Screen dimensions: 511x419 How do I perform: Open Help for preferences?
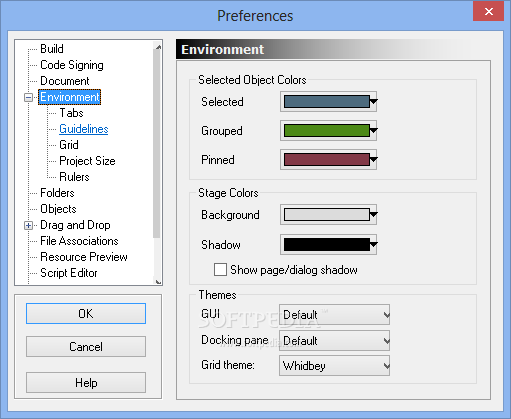pyautogui.click(x=86, y=383)
